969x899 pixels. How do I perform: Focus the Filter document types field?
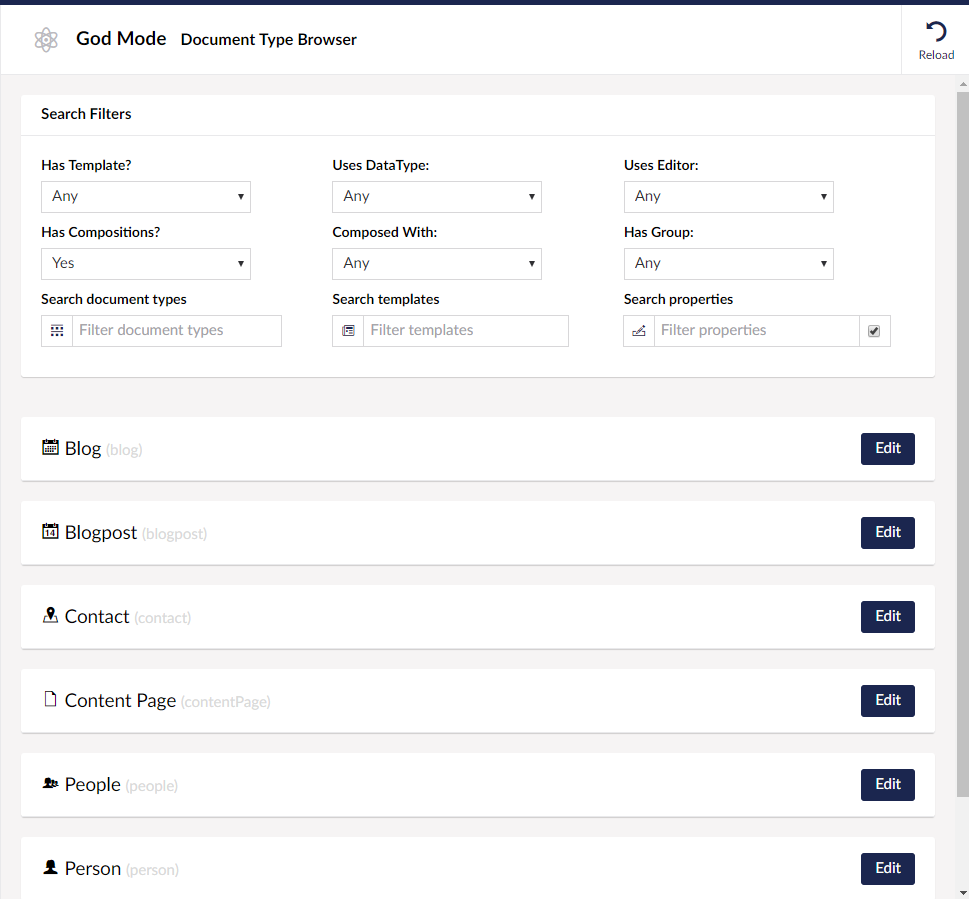click(x=176, y=331)
